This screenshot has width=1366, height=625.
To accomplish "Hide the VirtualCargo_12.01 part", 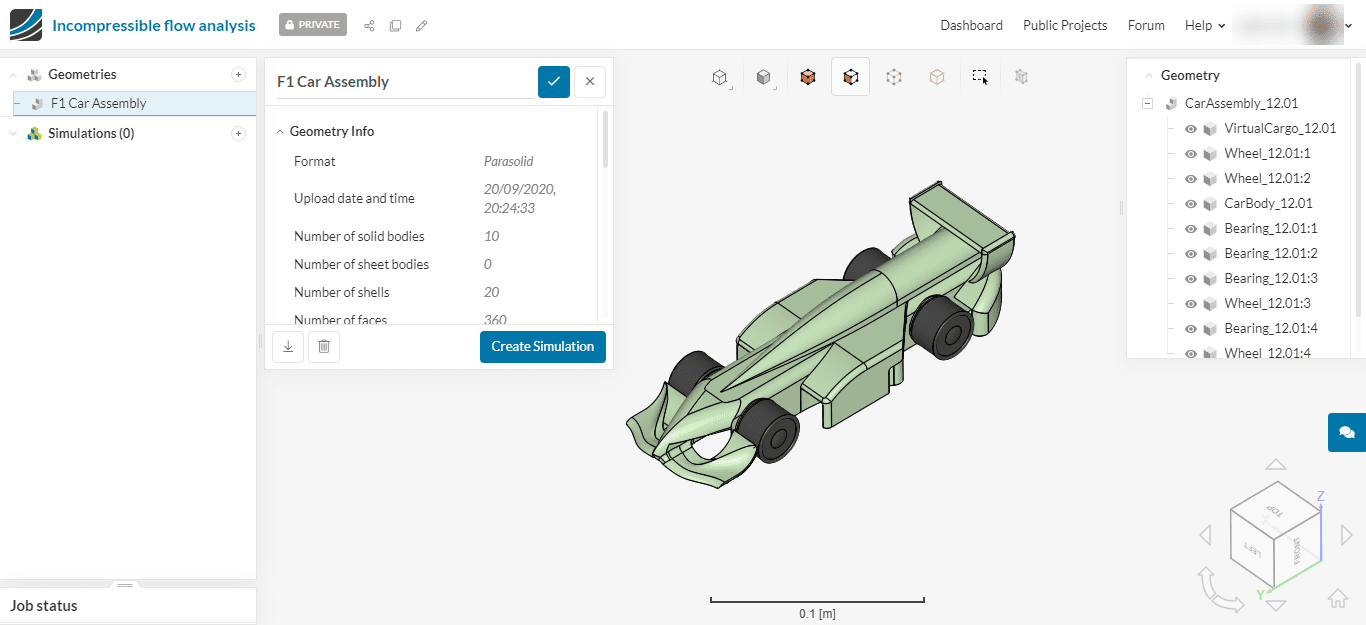I will (1190, 128).
